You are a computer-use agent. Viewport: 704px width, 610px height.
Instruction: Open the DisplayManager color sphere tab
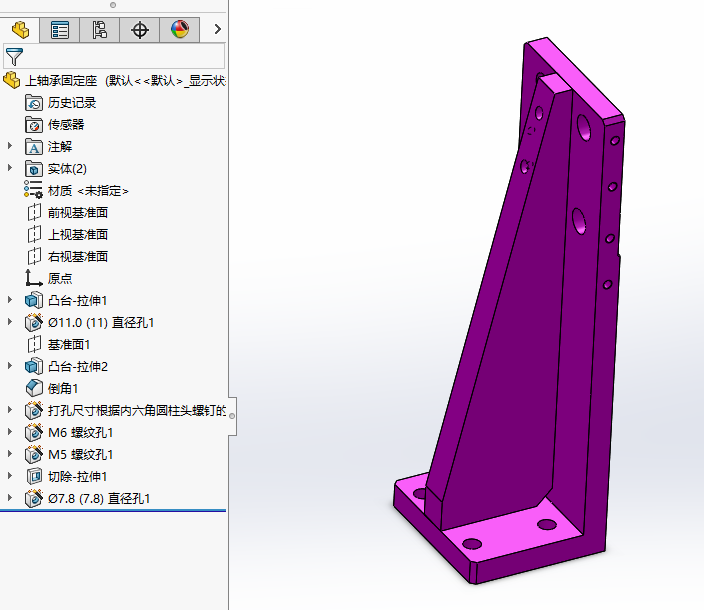[x=180, y=30]
